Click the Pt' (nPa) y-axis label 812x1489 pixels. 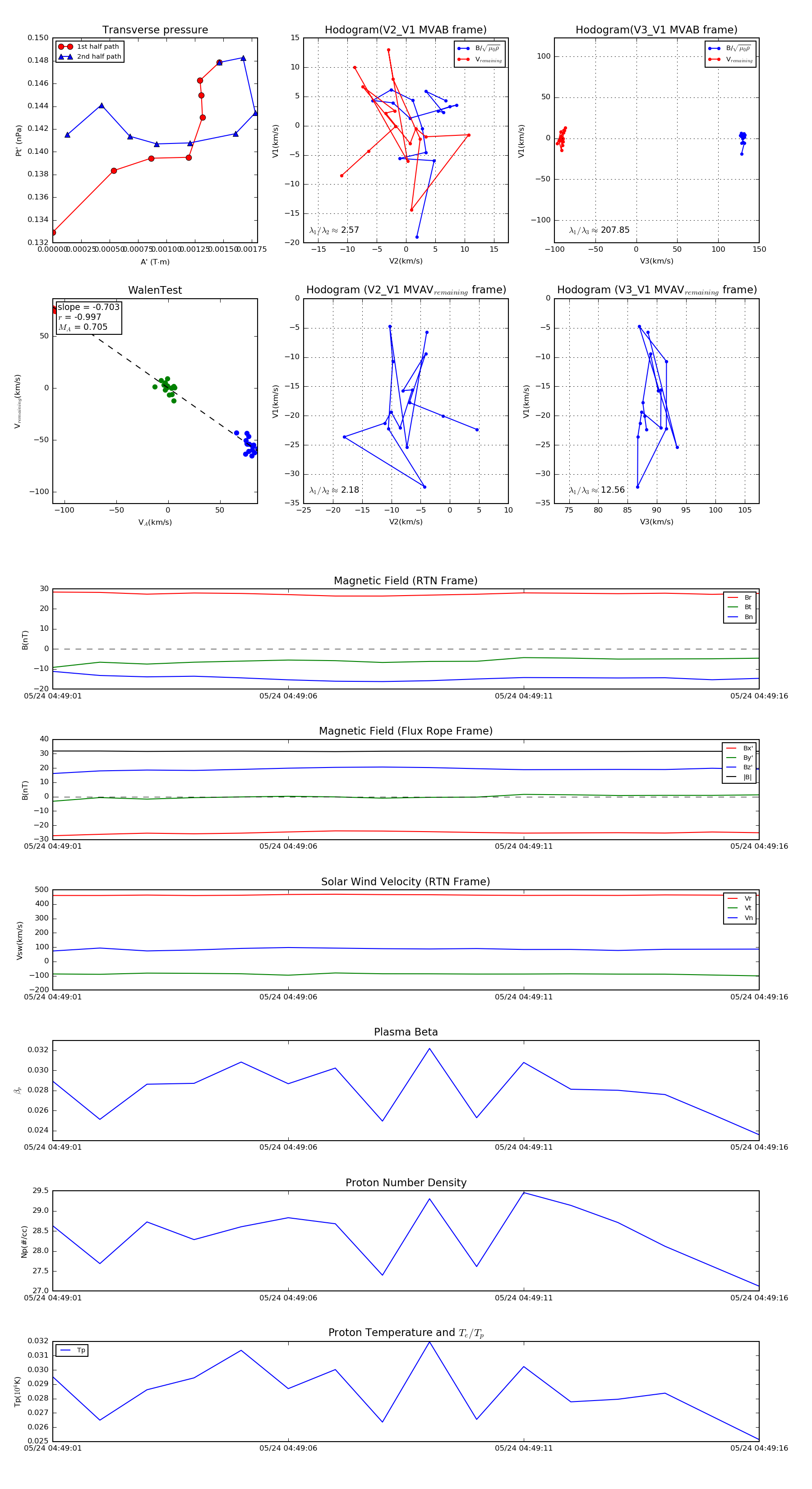click(x=18, y=140)
